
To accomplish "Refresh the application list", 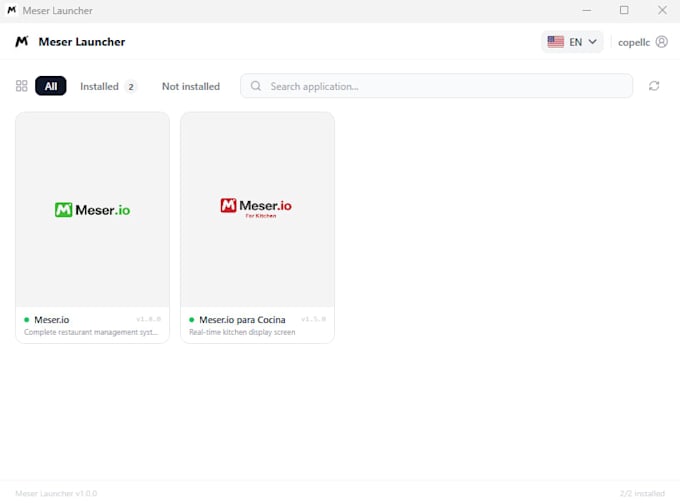I will [654, 86].
